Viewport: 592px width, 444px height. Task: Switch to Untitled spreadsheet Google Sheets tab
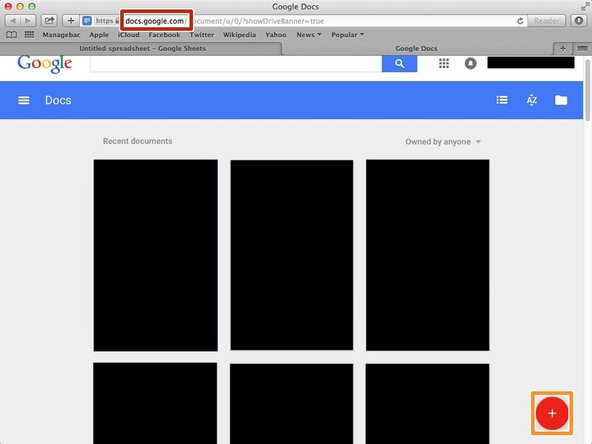point(141,48)
